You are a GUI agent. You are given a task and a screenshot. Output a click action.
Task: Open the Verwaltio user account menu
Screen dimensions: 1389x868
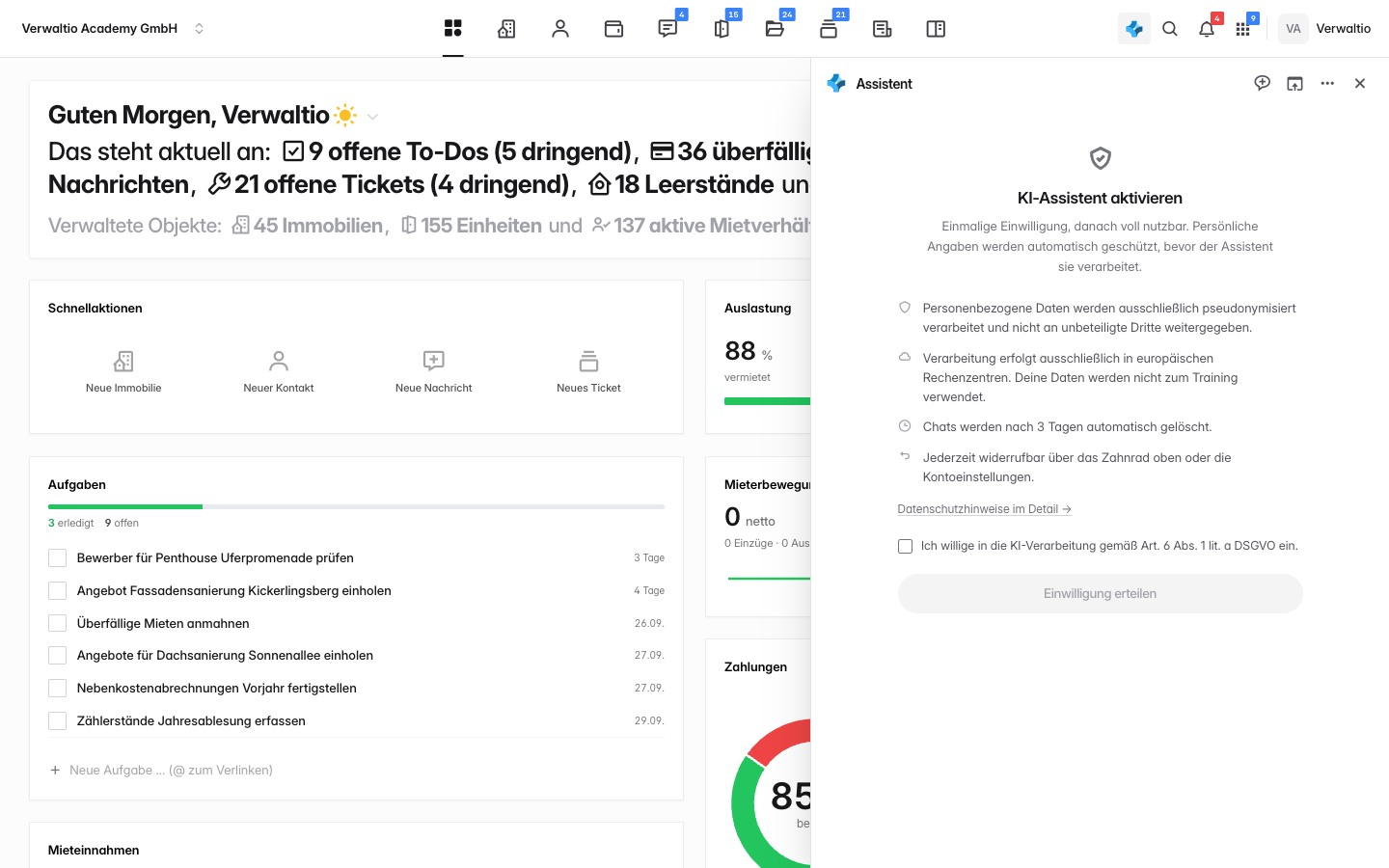coord(1325,29)
